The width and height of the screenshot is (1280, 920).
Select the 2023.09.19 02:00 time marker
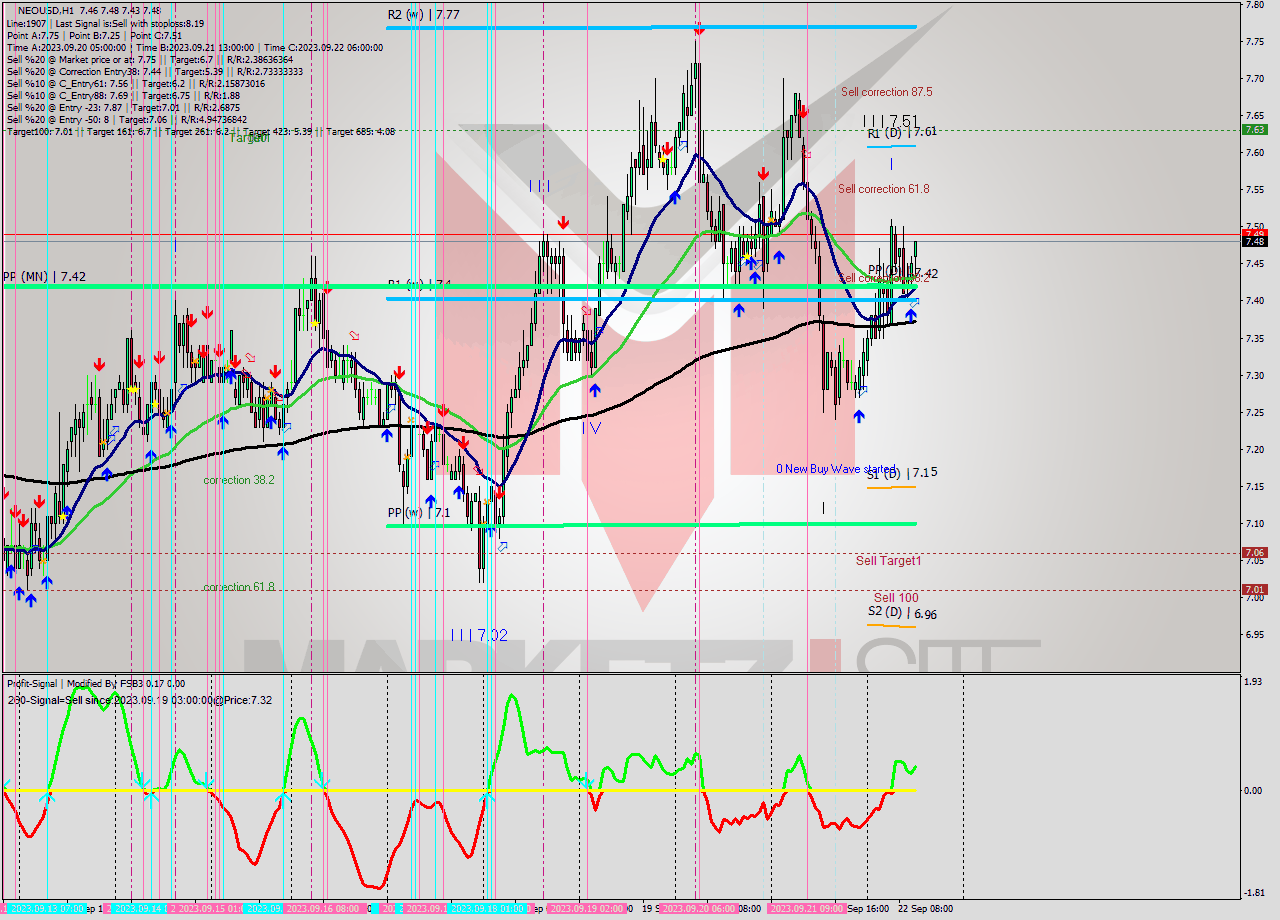click(x=587, y=909)
